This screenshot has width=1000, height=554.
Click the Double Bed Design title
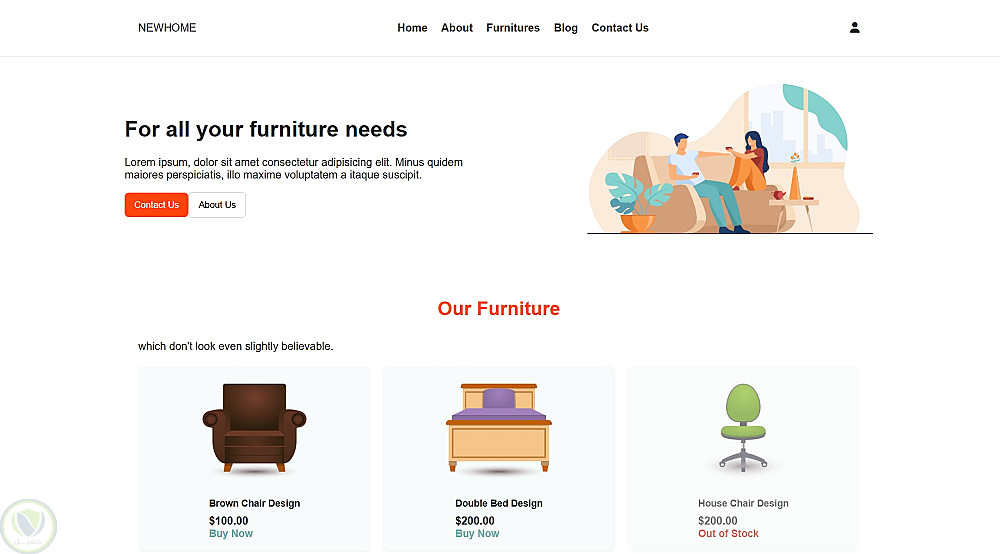(x=499, y=503)
